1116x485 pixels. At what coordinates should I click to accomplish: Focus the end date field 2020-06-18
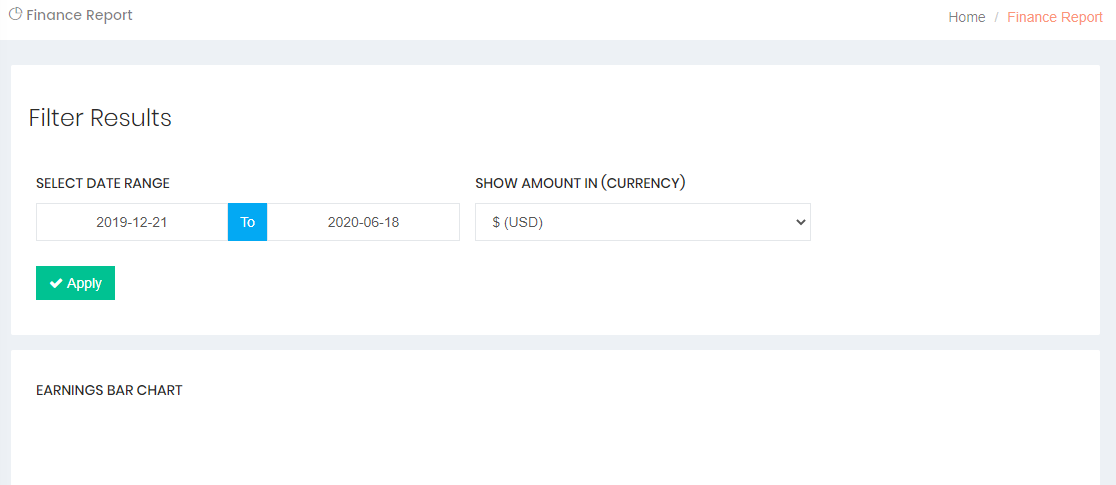(x=363, y=222)
